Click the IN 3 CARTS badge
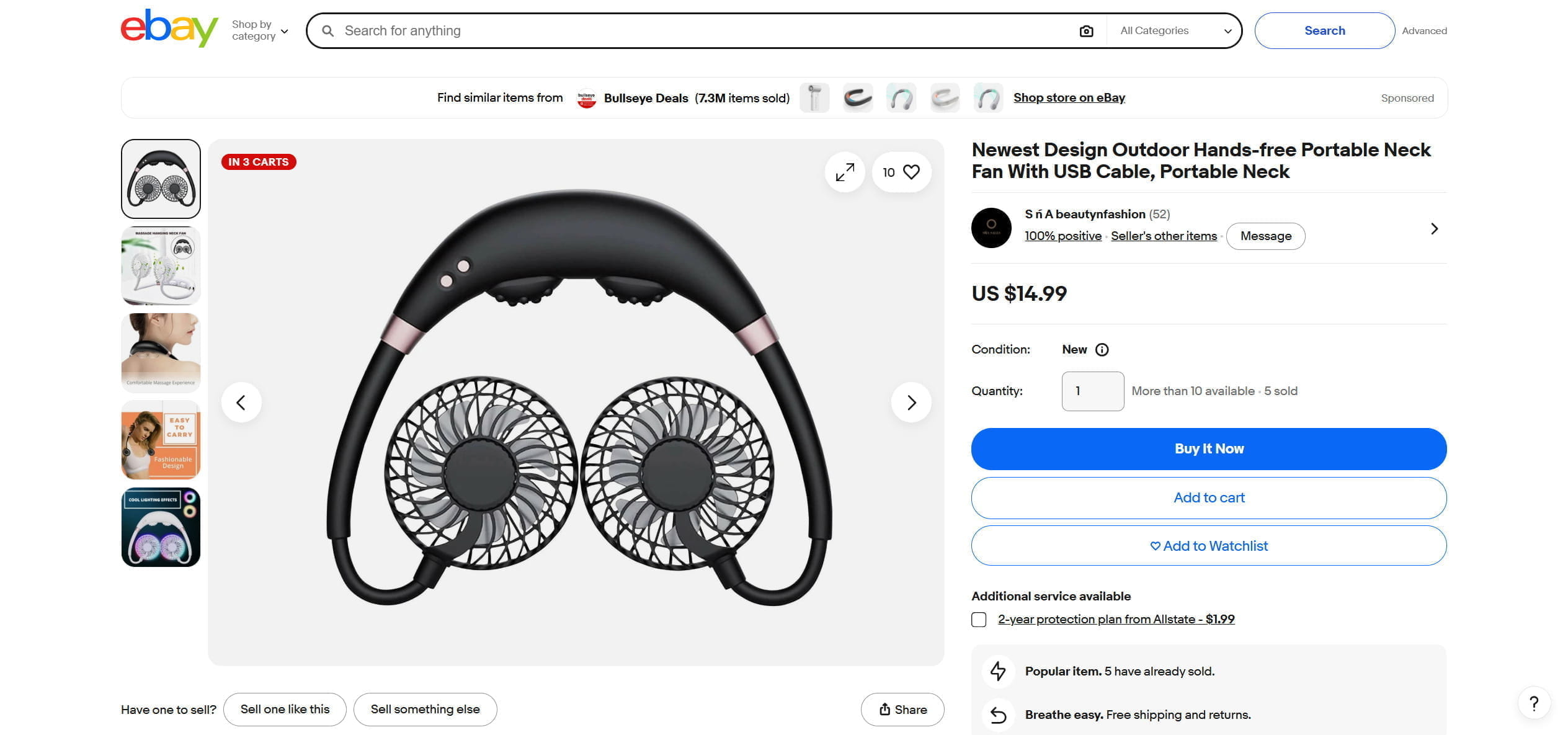Screen dimensions: 1568x735 [259, 162]
